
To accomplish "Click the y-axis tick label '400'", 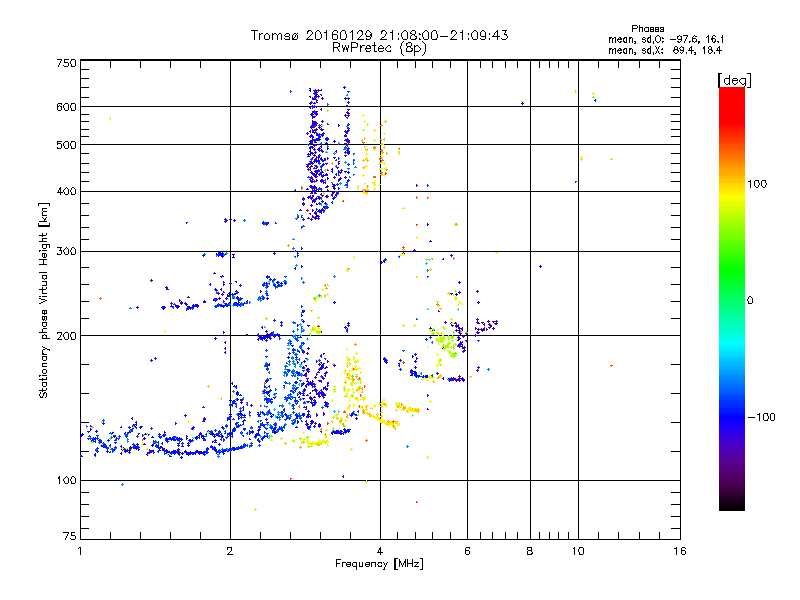I will [66, 191].
